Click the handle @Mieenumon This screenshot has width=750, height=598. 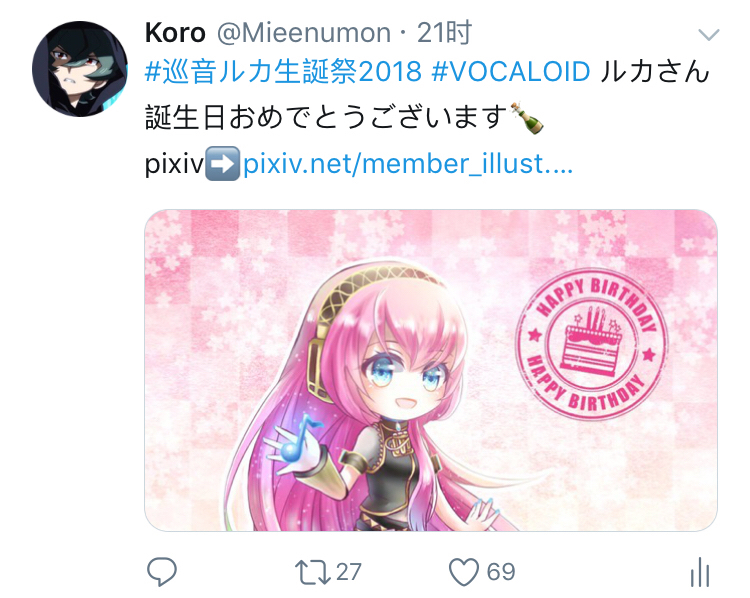point(304,33)
